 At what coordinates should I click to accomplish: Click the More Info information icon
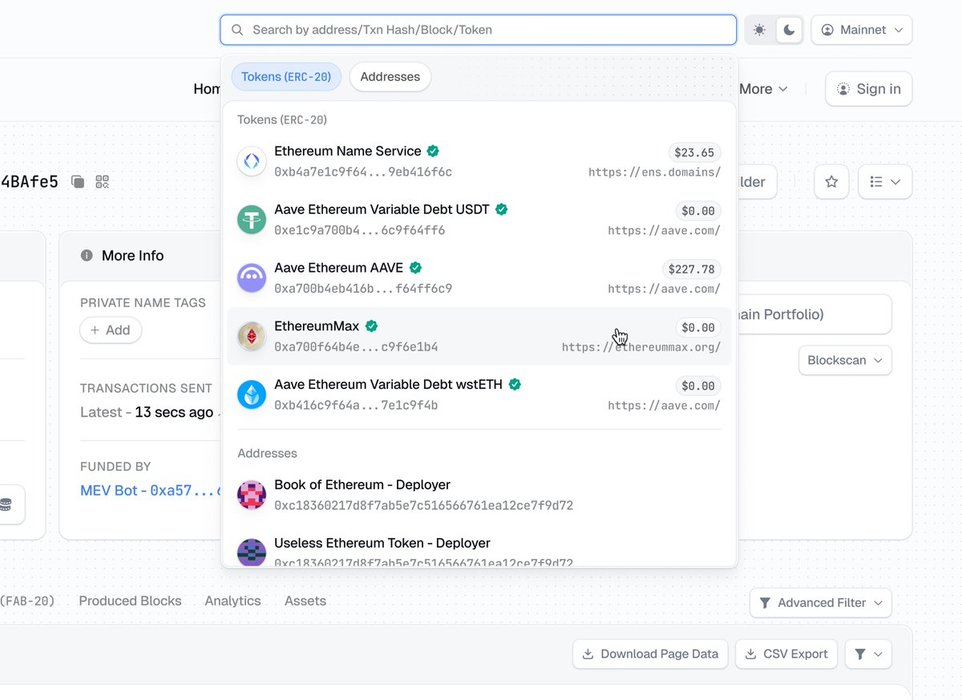(x=87, y=255)
